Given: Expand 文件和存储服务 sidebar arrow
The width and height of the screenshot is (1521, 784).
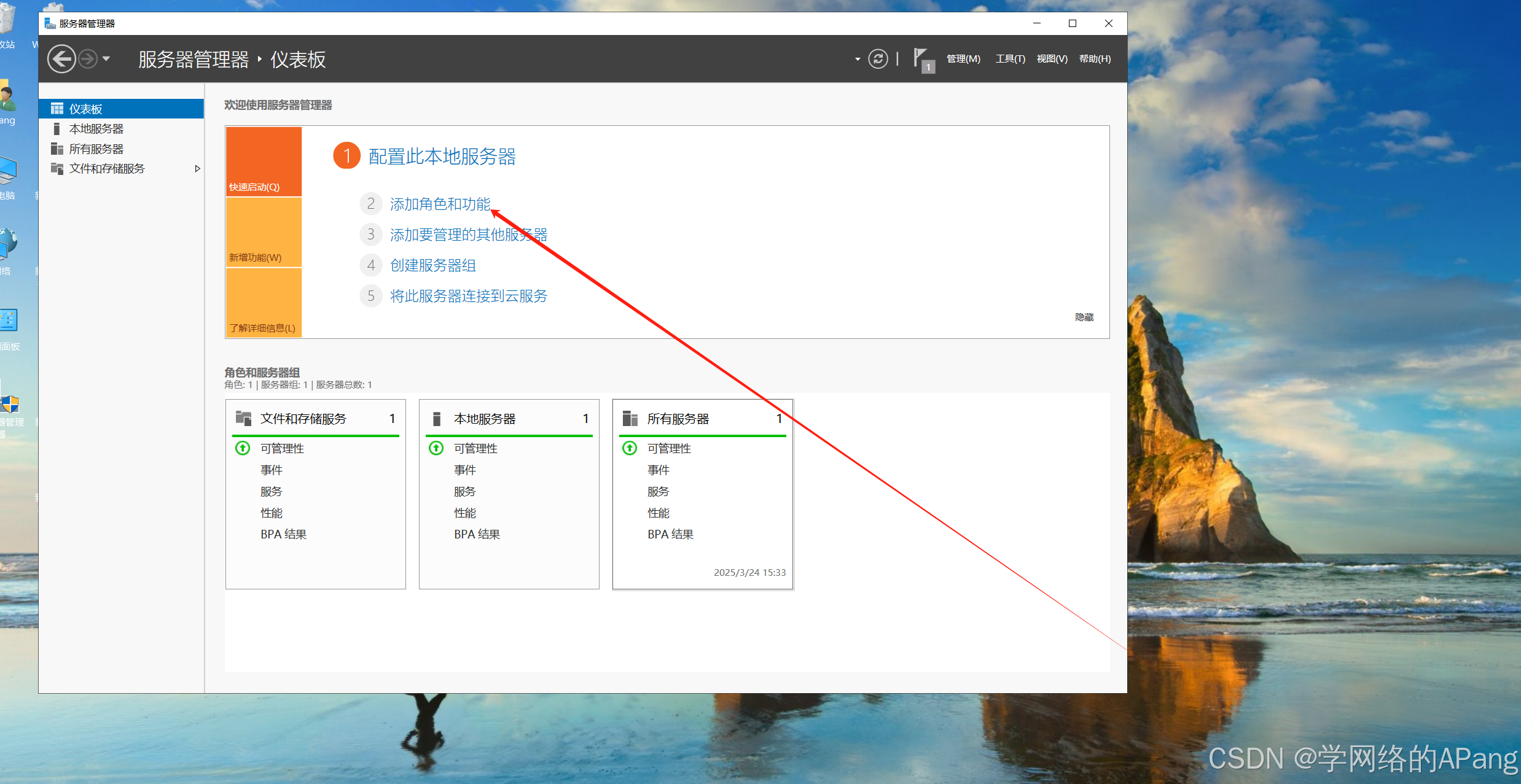Looking at the screenshot, I should [x=197, y=169].
